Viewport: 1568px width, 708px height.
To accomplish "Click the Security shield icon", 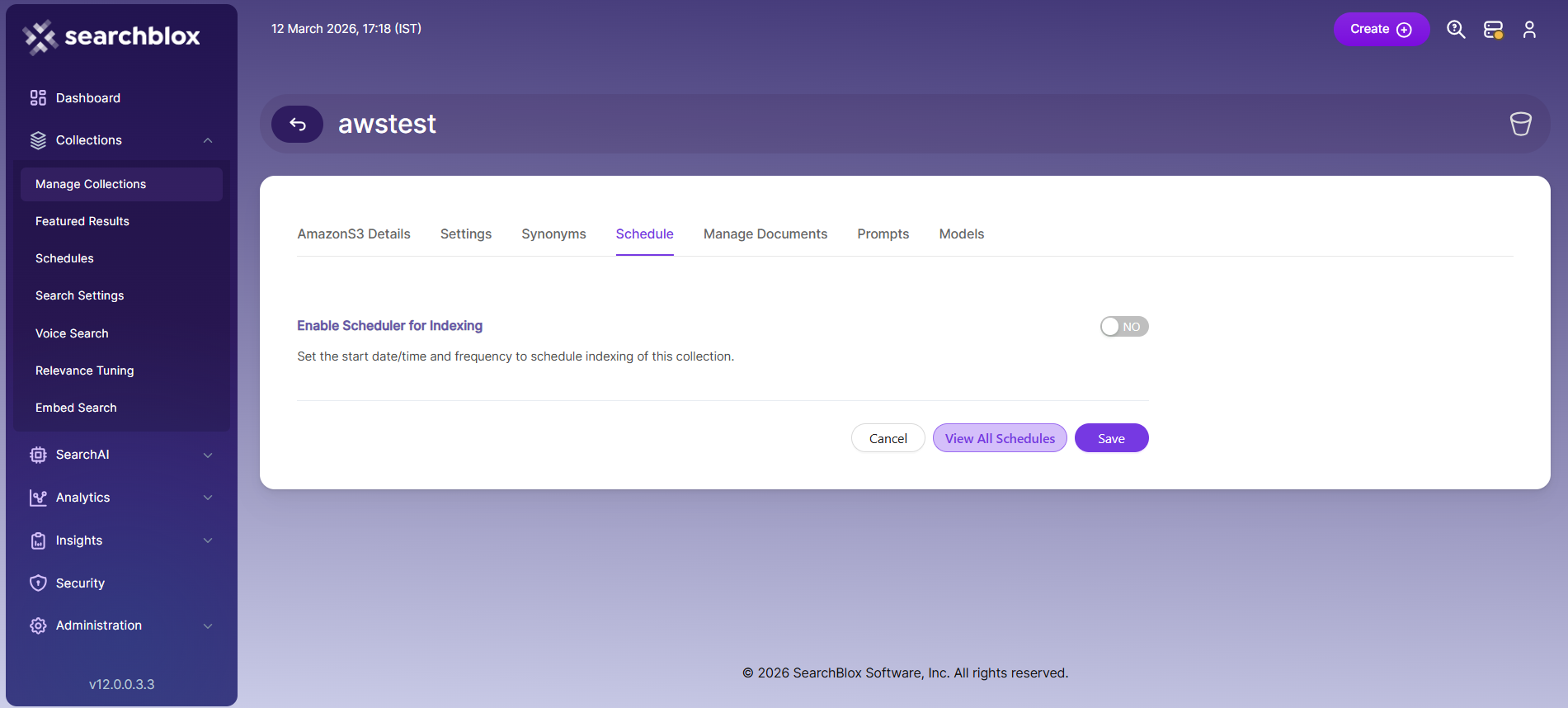I will (38, 583).
